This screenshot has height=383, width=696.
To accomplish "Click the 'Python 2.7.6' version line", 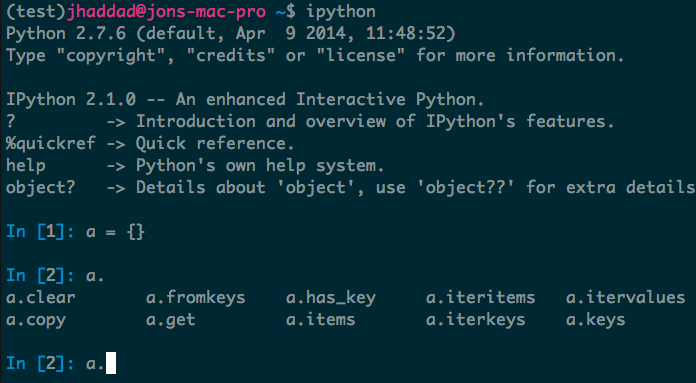I will tap(66, 34).
